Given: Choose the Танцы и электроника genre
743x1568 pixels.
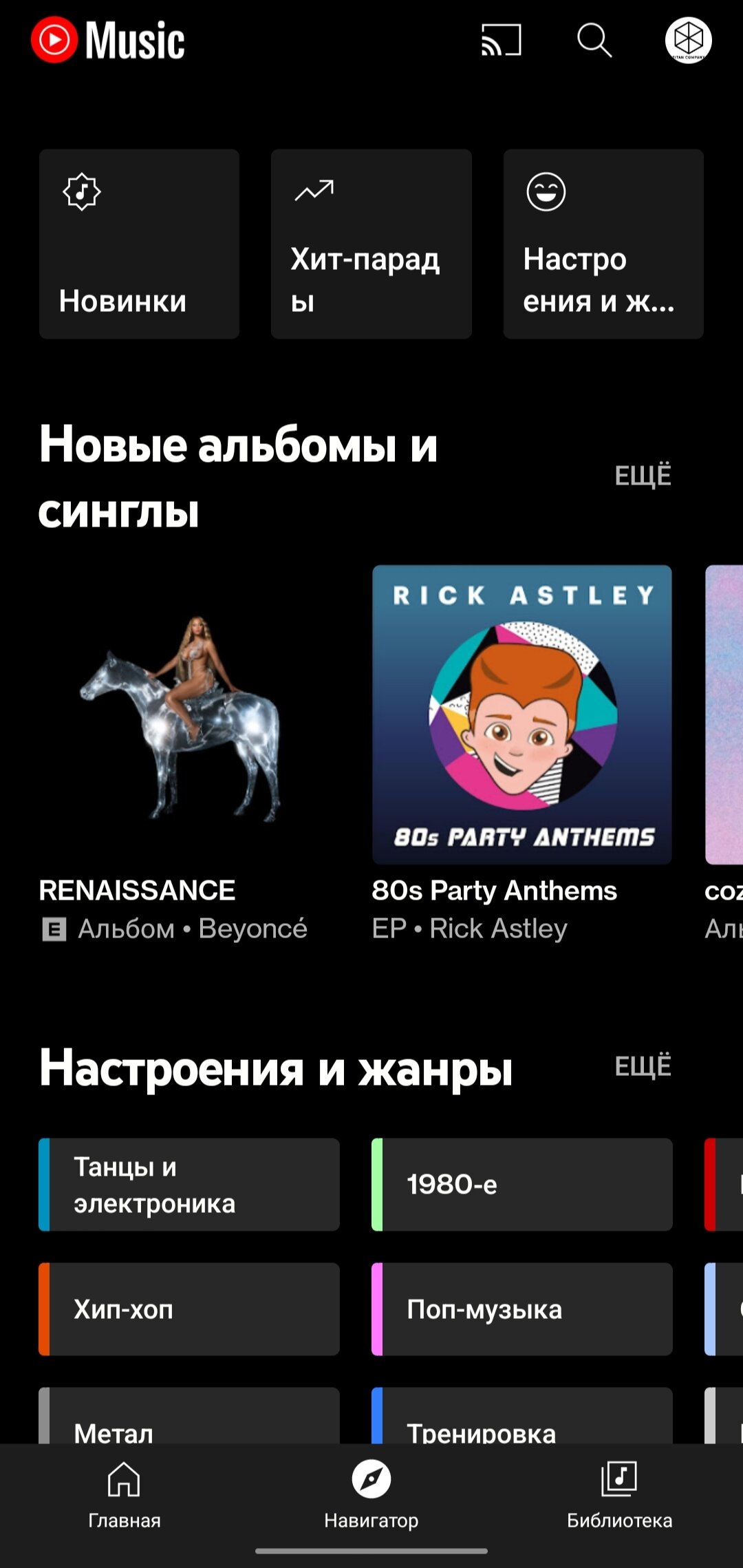Looking at the screenshot, I should coord(189,1185).
